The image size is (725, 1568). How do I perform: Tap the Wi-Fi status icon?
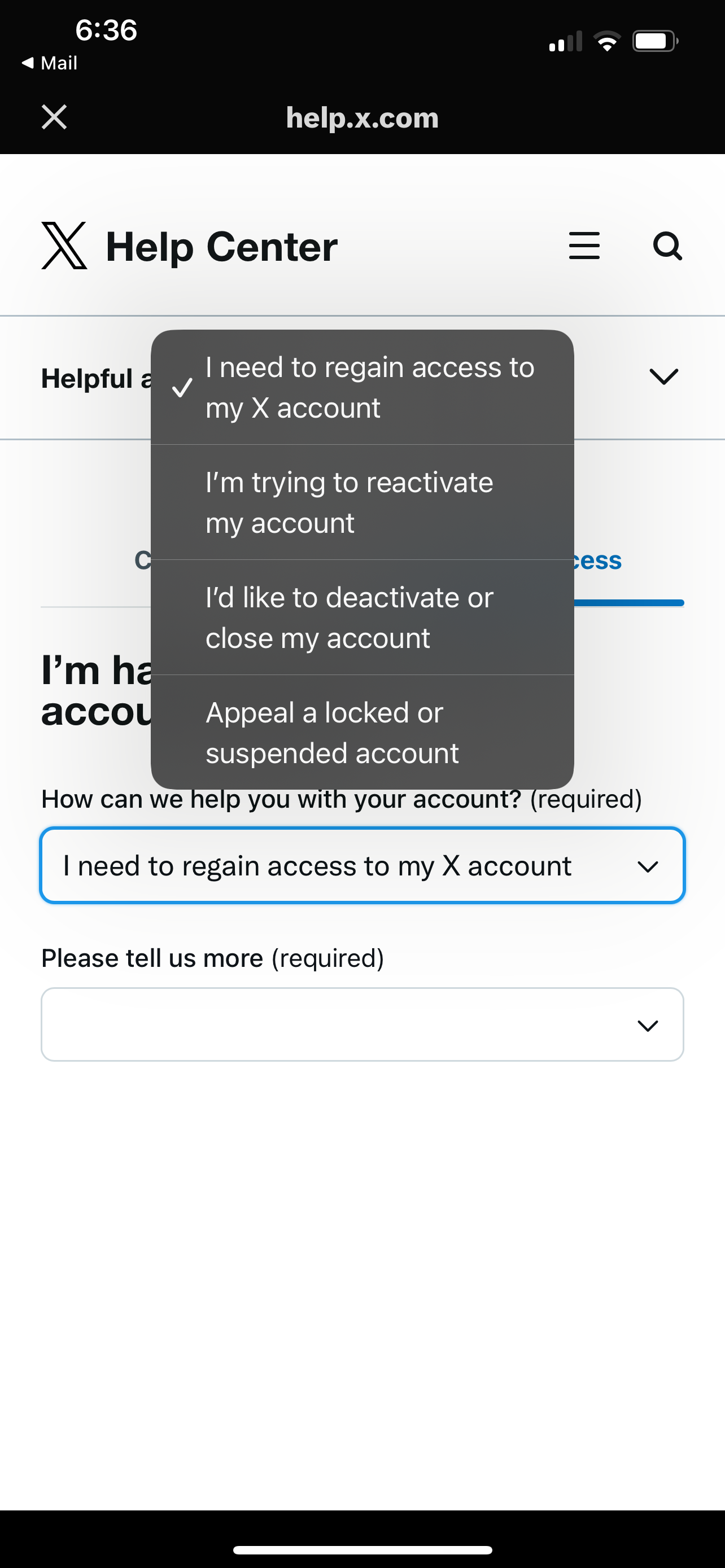click(x=607, y=41)
